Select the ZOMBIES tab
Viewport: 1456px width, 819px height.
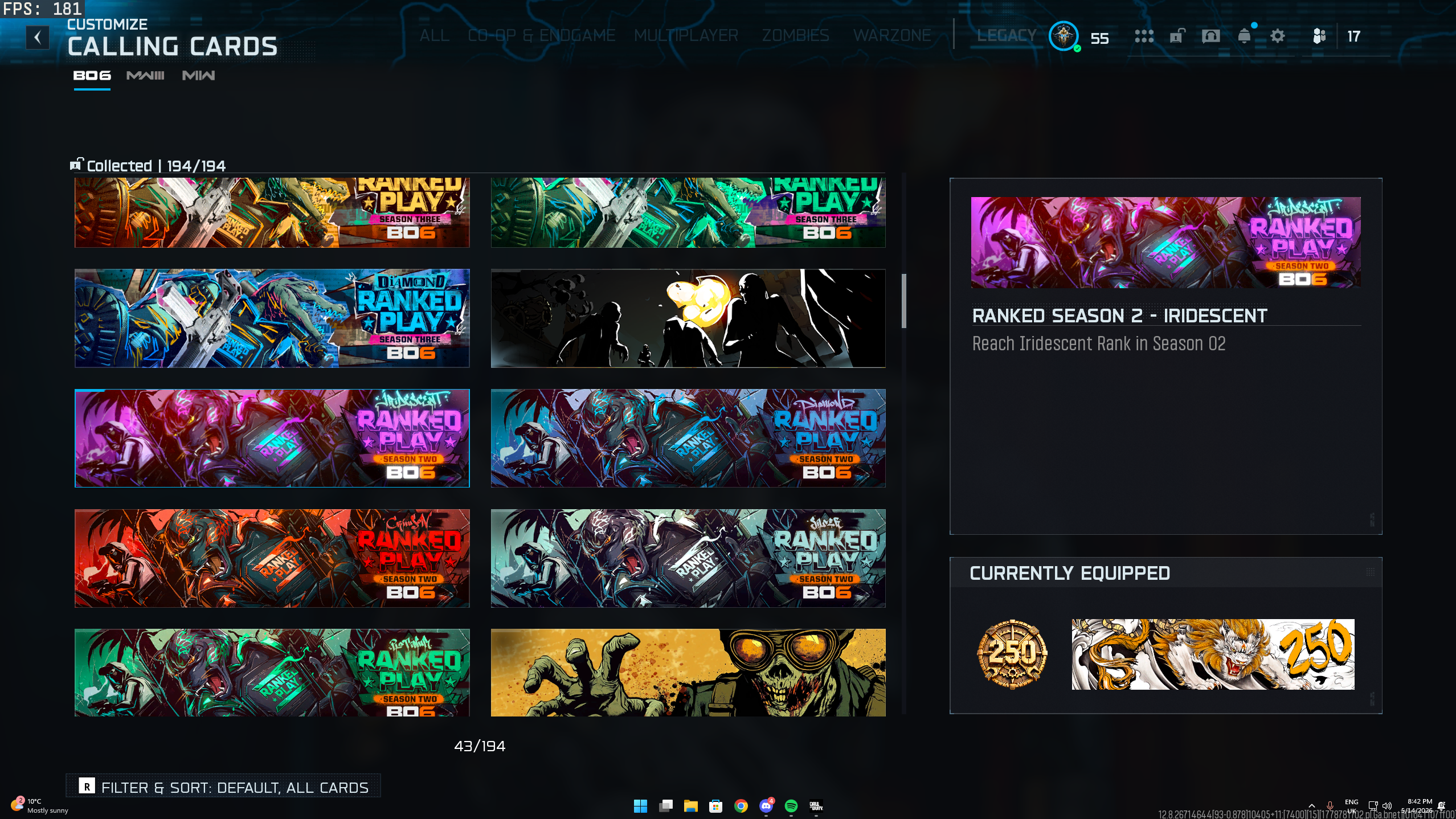pos(795,35)
